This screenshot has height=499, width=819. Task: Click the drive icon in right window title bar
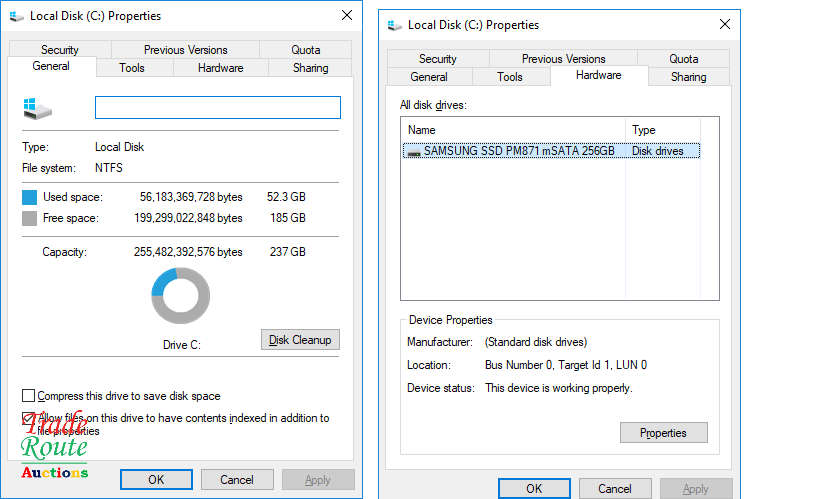click(x=395, y=25)
